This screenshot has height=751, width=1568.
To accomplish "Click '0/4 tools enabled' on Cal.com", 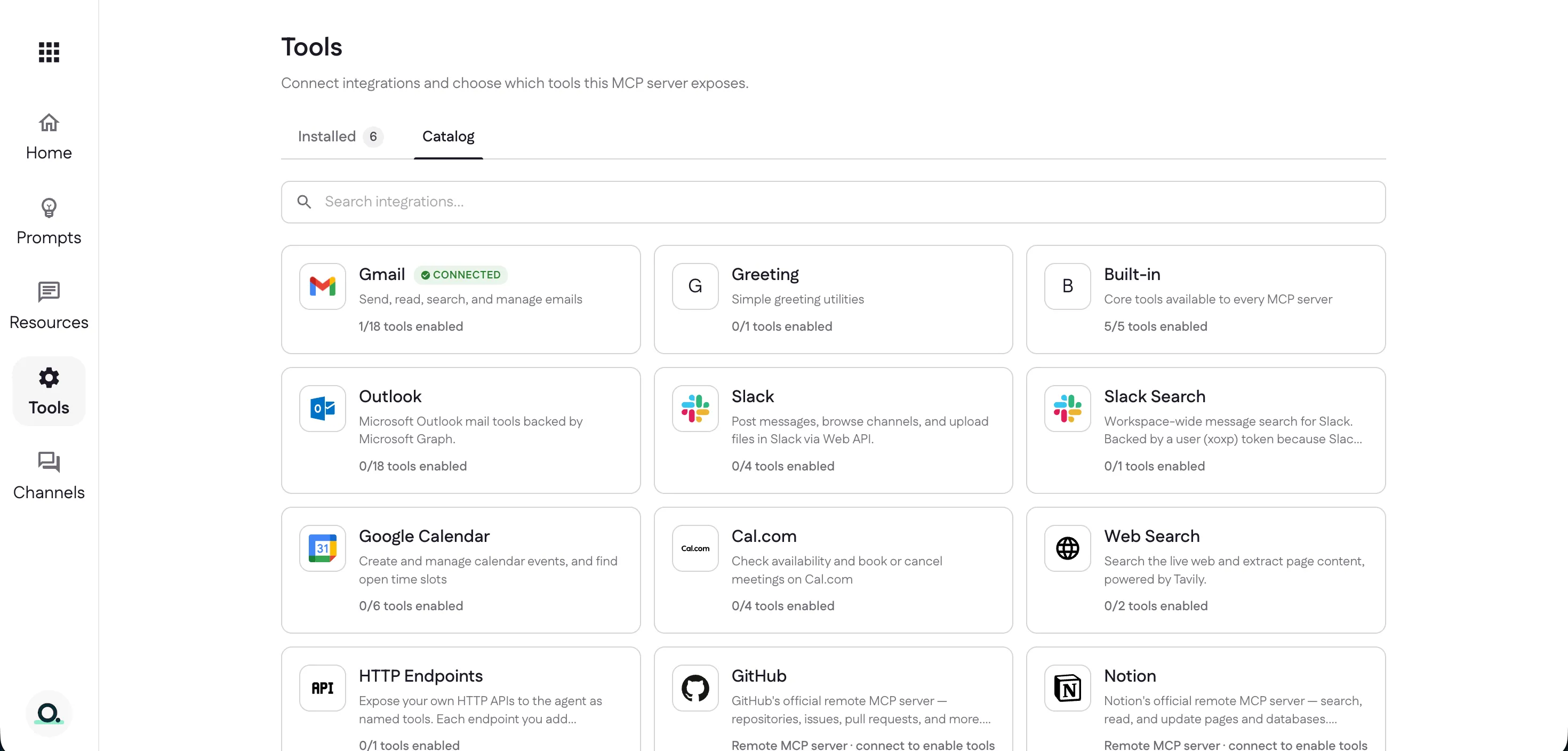I will 783,606.
